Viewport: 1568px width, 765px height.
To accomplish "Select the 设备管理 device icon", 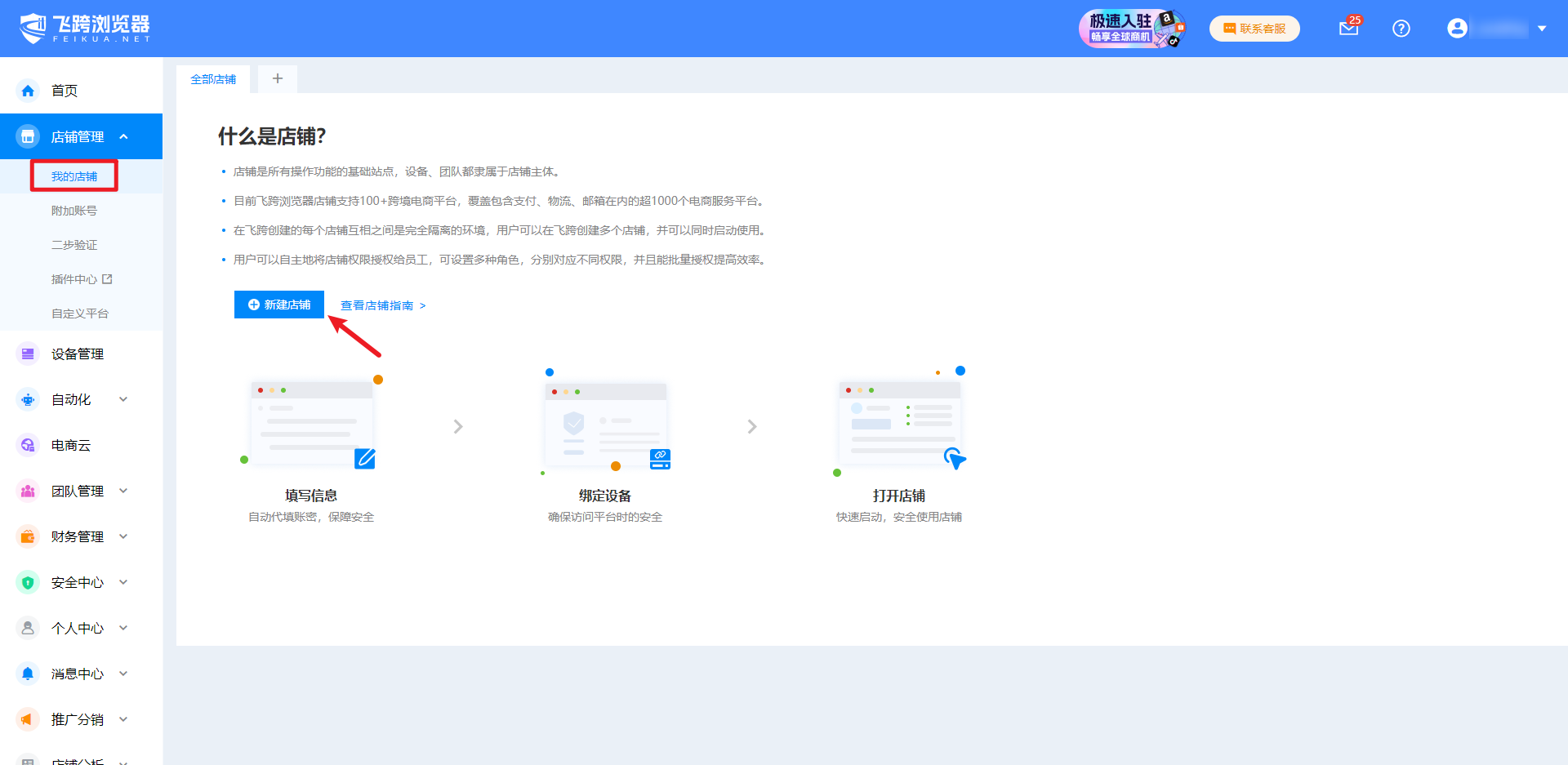I will coord(28,354).
